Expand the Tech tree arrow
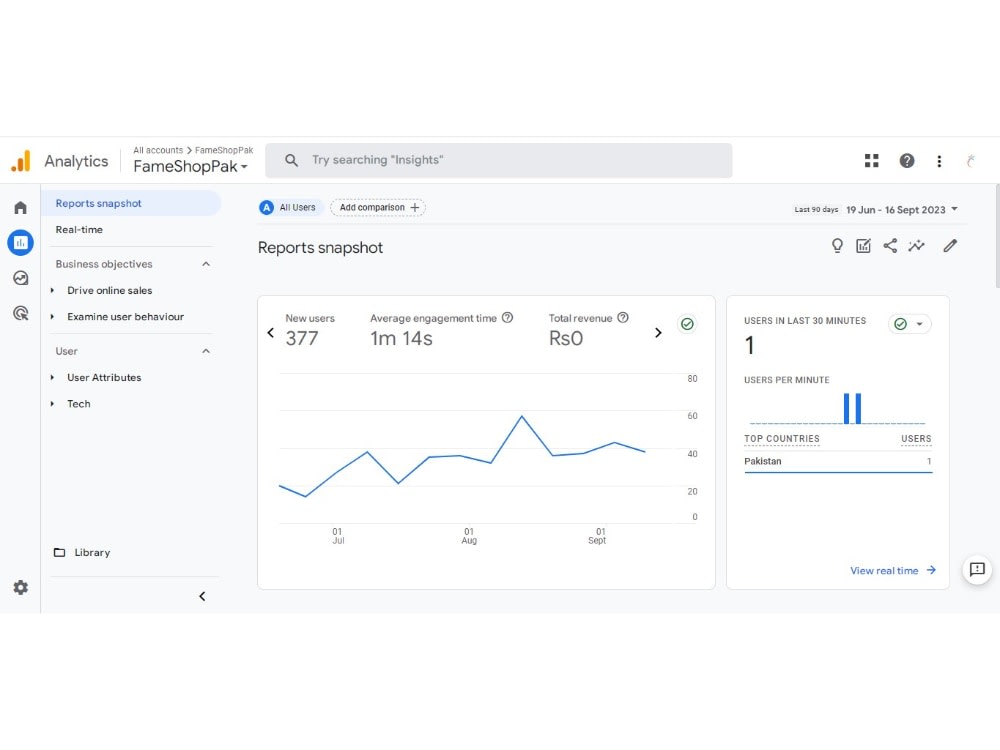This screenshot has width=1000, height=750. 52,404
